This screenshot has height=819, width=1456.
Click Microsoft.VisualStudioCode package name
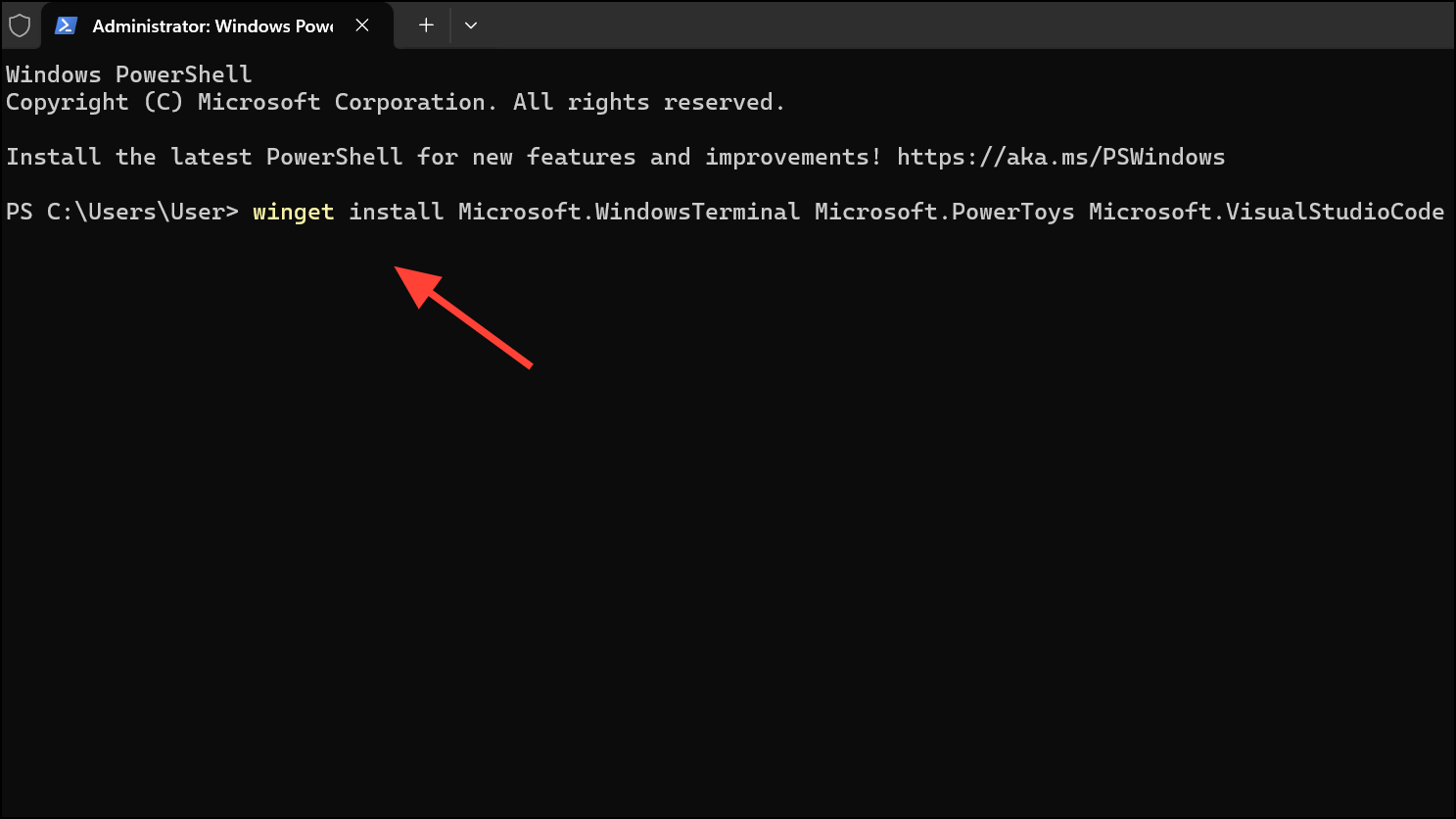[x=1266, y=212]
